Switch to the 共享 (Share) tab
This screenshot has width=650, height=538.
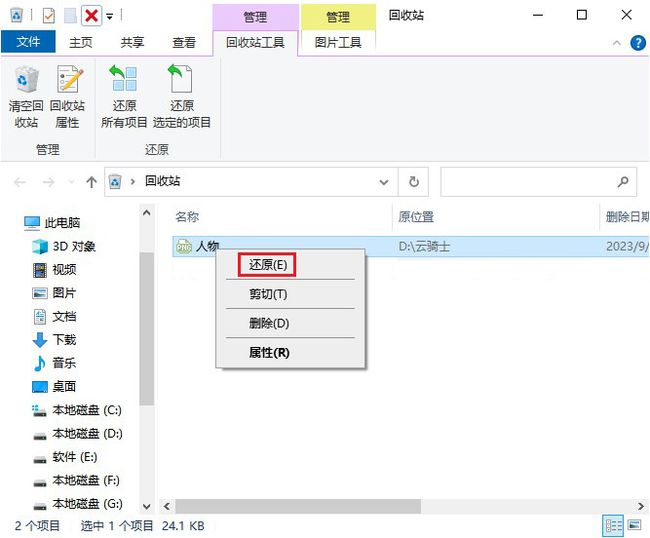click(x=132, y=42)
